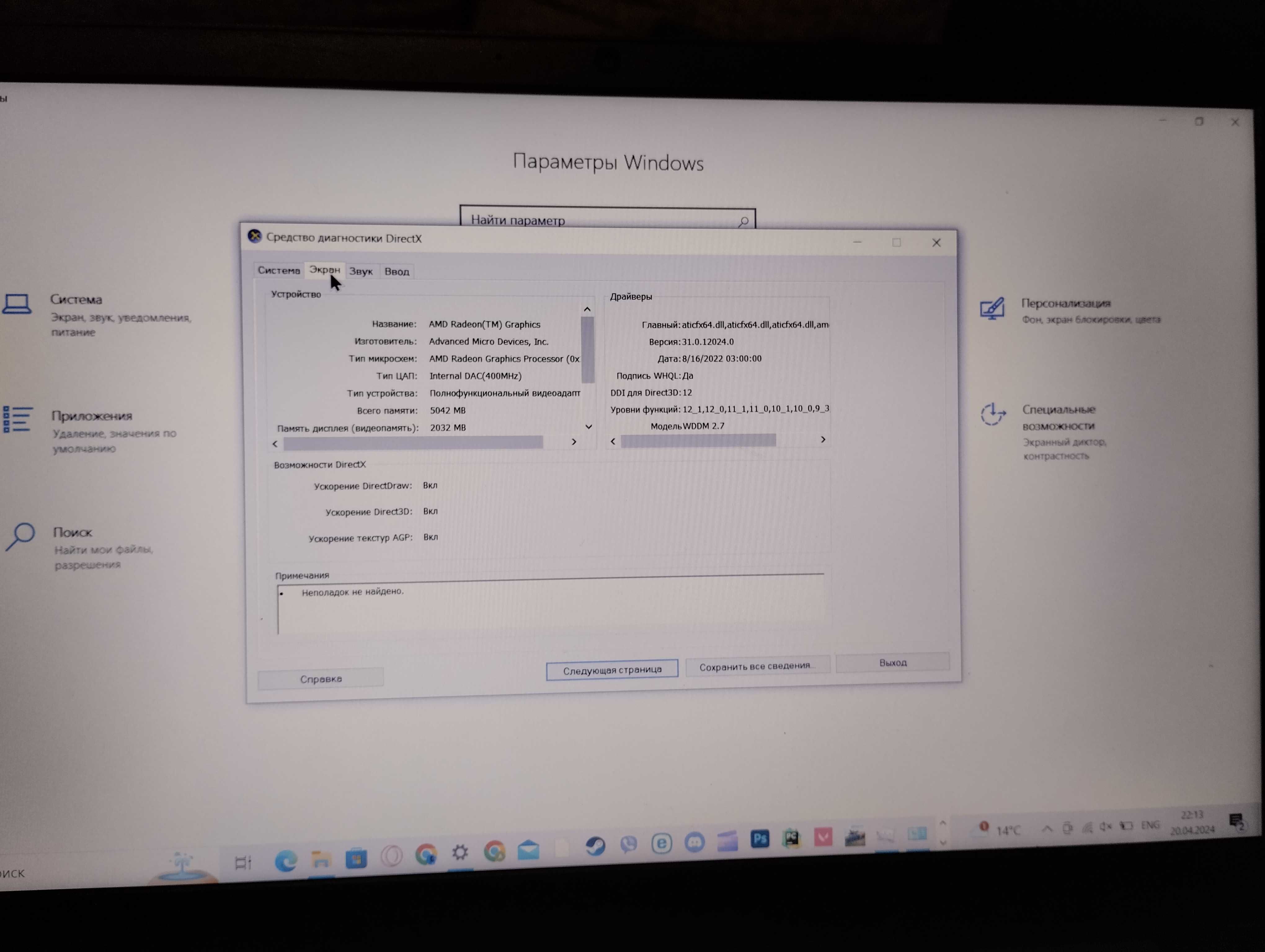This screenshot has height=952, width=1265.
Task: Click the Персонализация icon in Settings
Action: tap(992, 308)
